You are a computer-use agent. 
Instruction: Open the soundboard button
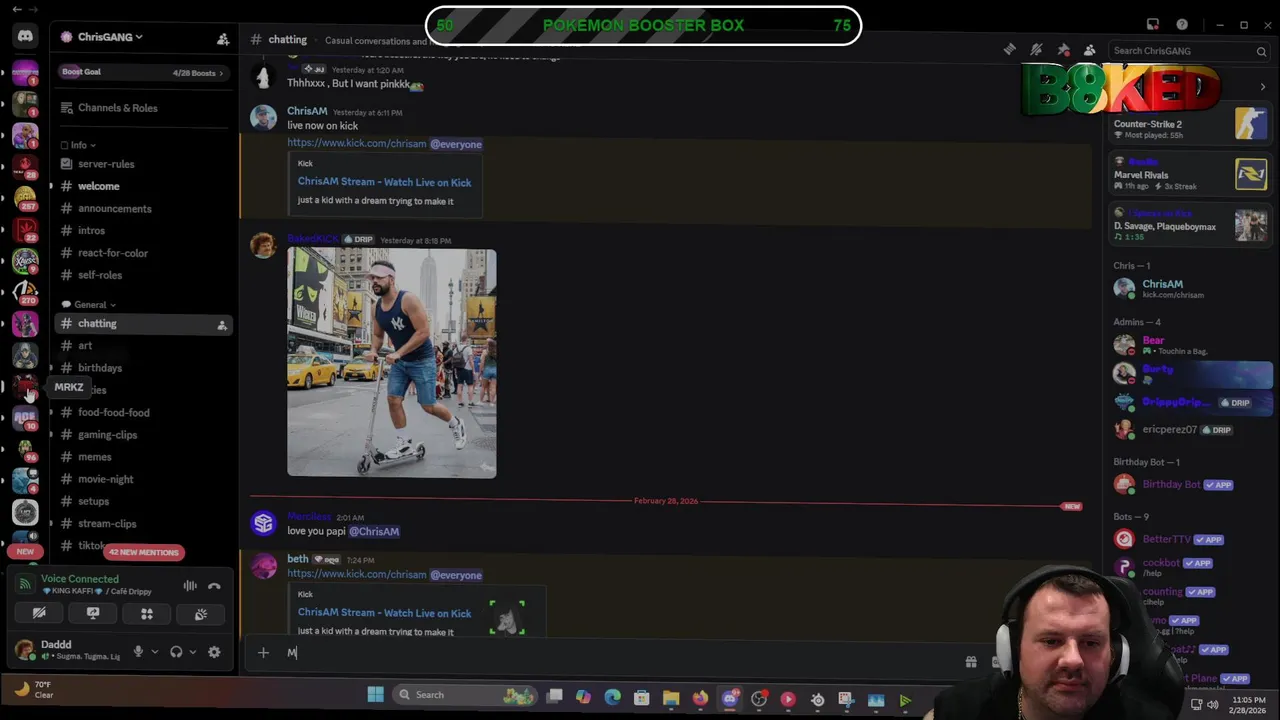pos(201,614)
